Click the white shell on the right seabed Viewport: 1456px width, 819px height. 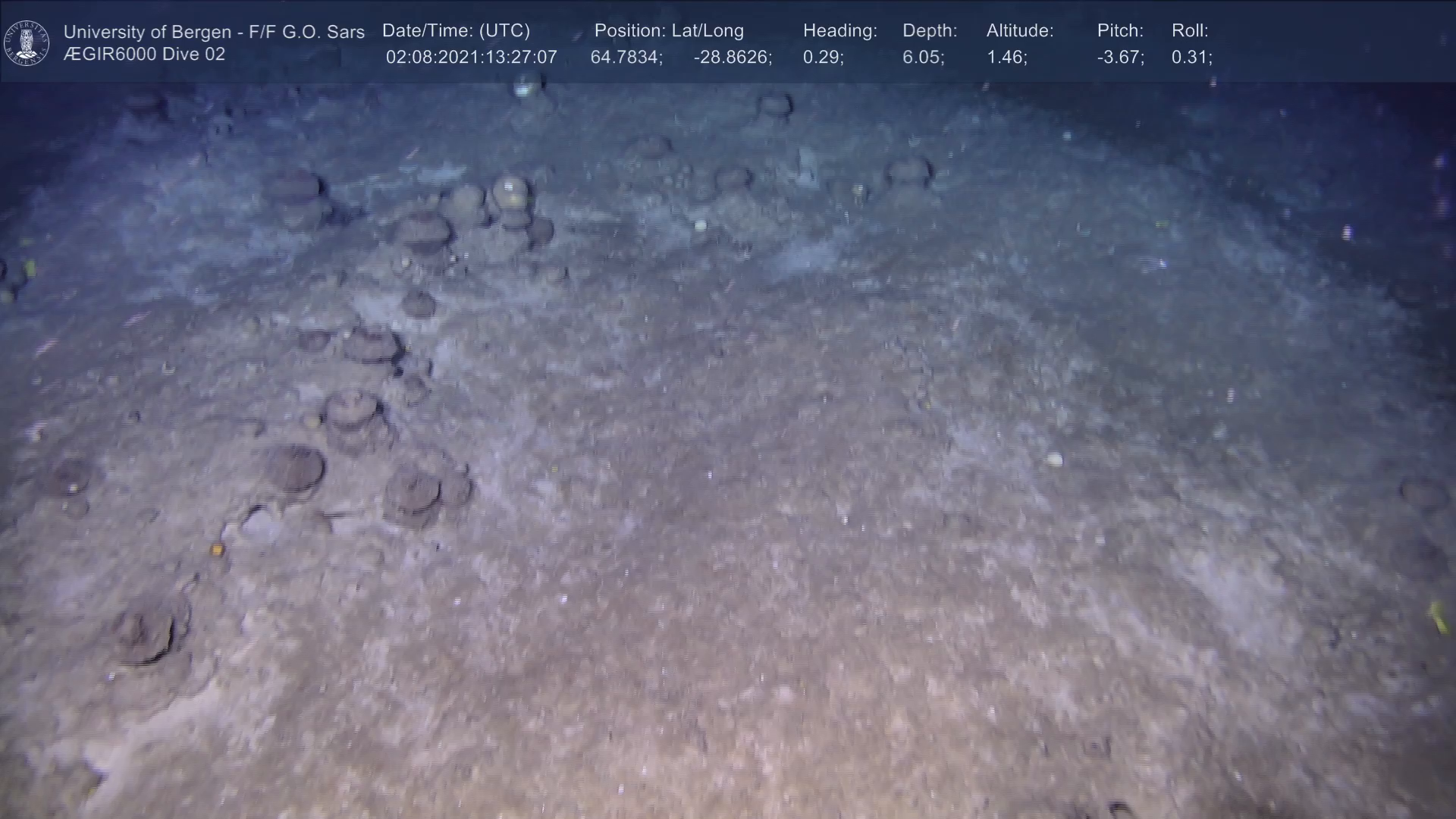[x=1053, y=459]
